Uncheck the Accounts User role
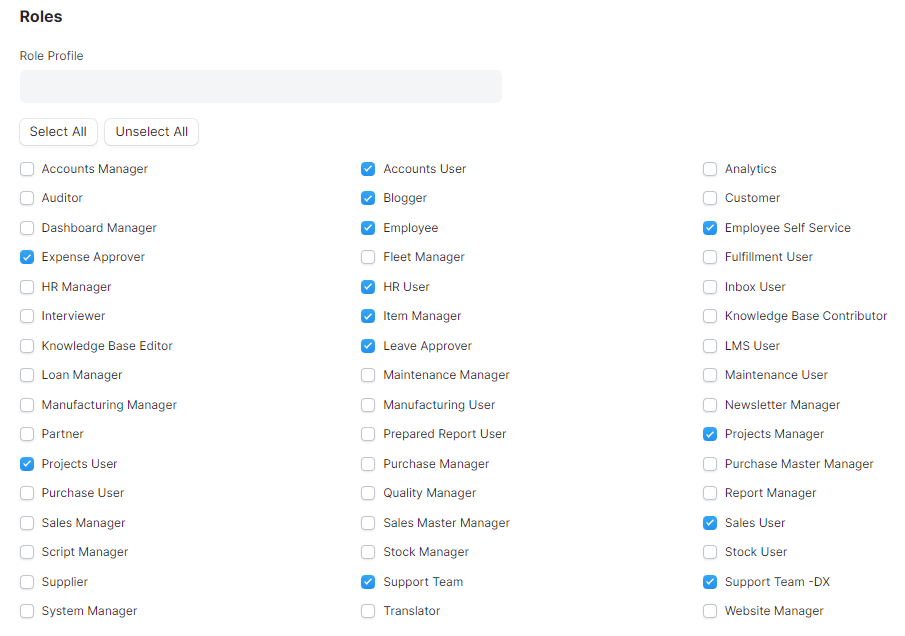 pyautogui.click(x=368, y=169)
